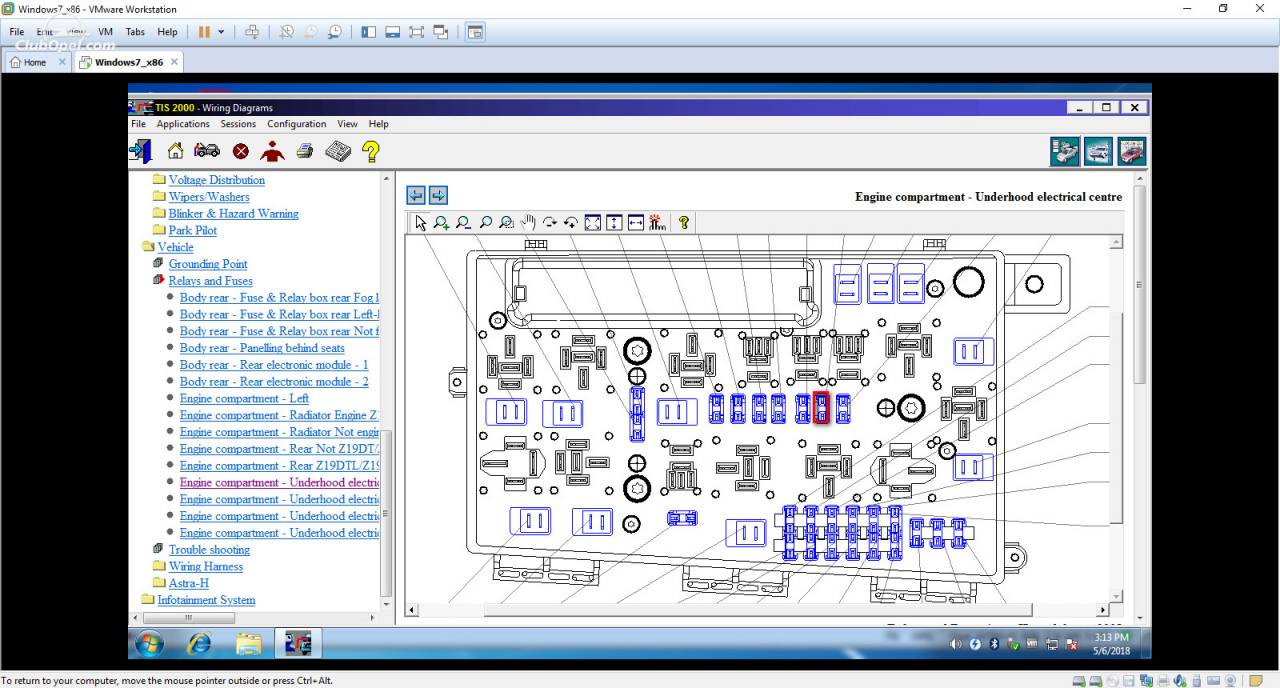Rotate the diagram counterclockwise

pos(571,223)
